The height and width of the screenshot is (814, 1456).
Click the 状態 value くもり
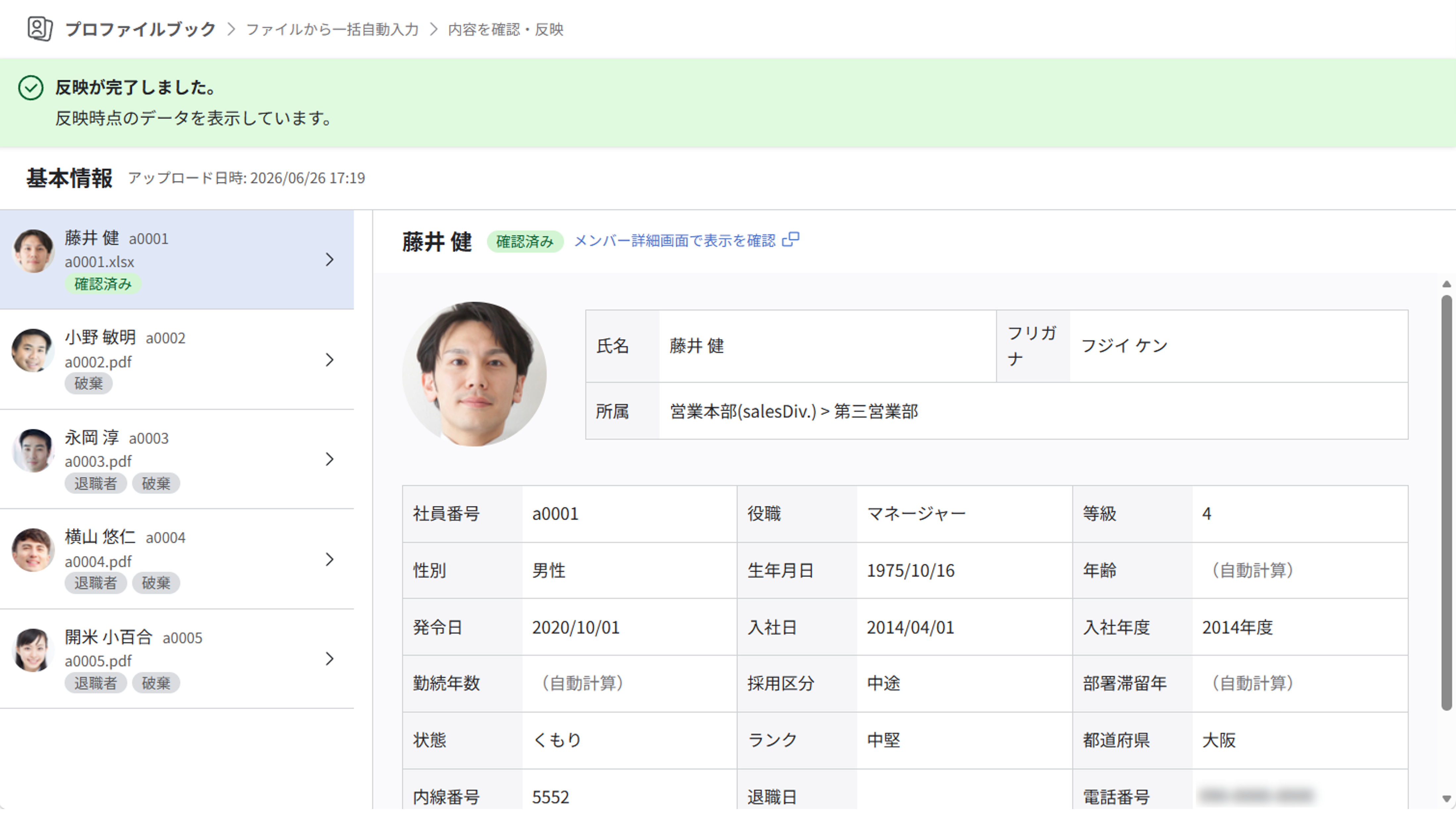(557, 740)
